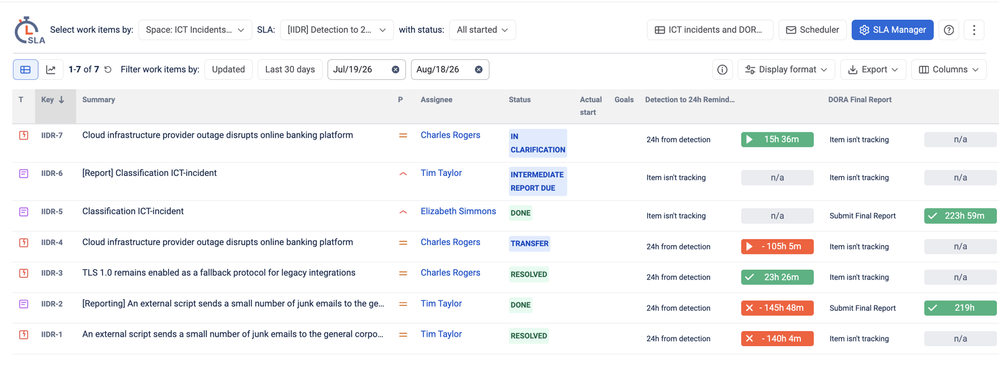Click the IIDR-3 incident type icon

click(24, 272)
